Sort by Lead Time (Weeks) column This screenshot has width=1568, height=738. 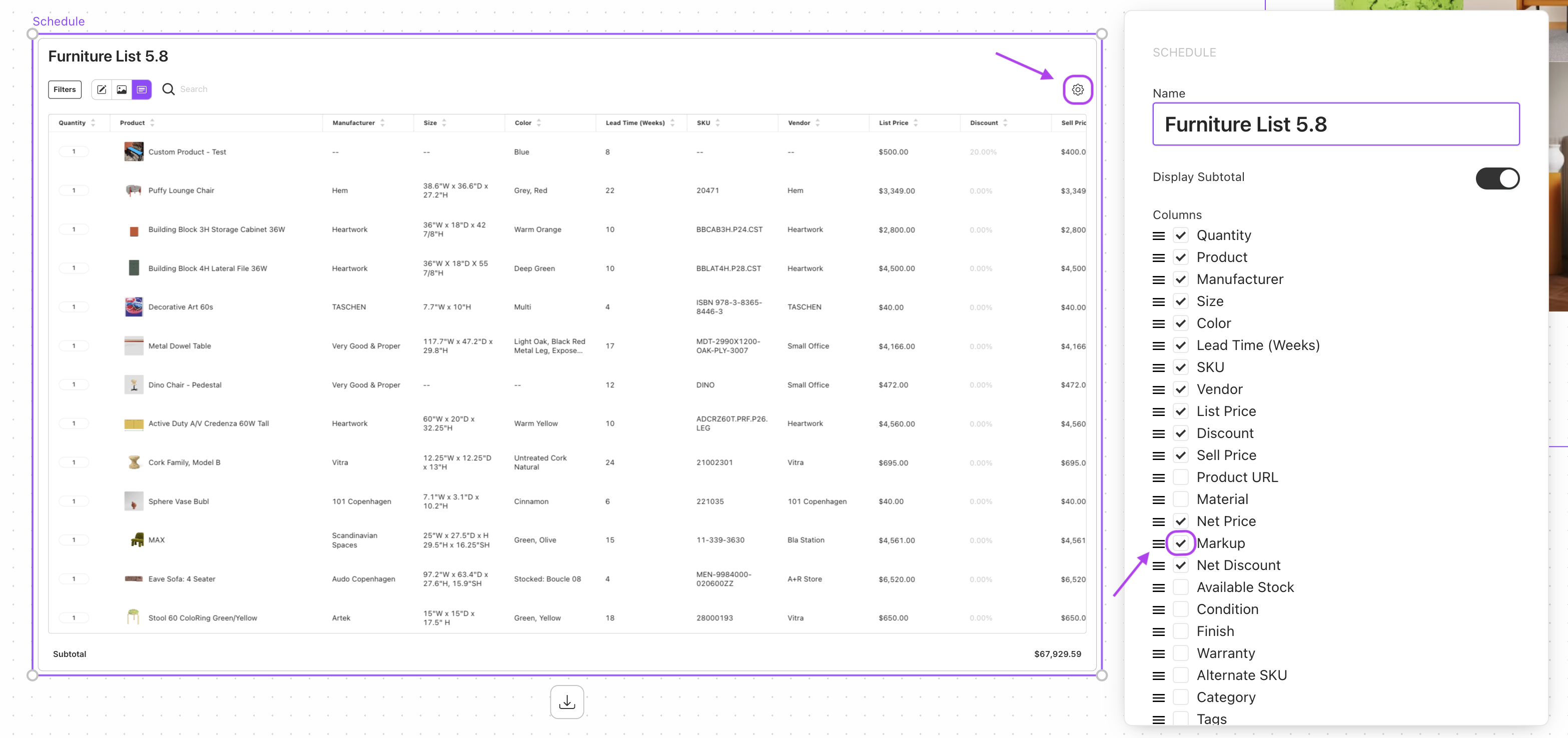pyautogui.click(x=672, y=123)
